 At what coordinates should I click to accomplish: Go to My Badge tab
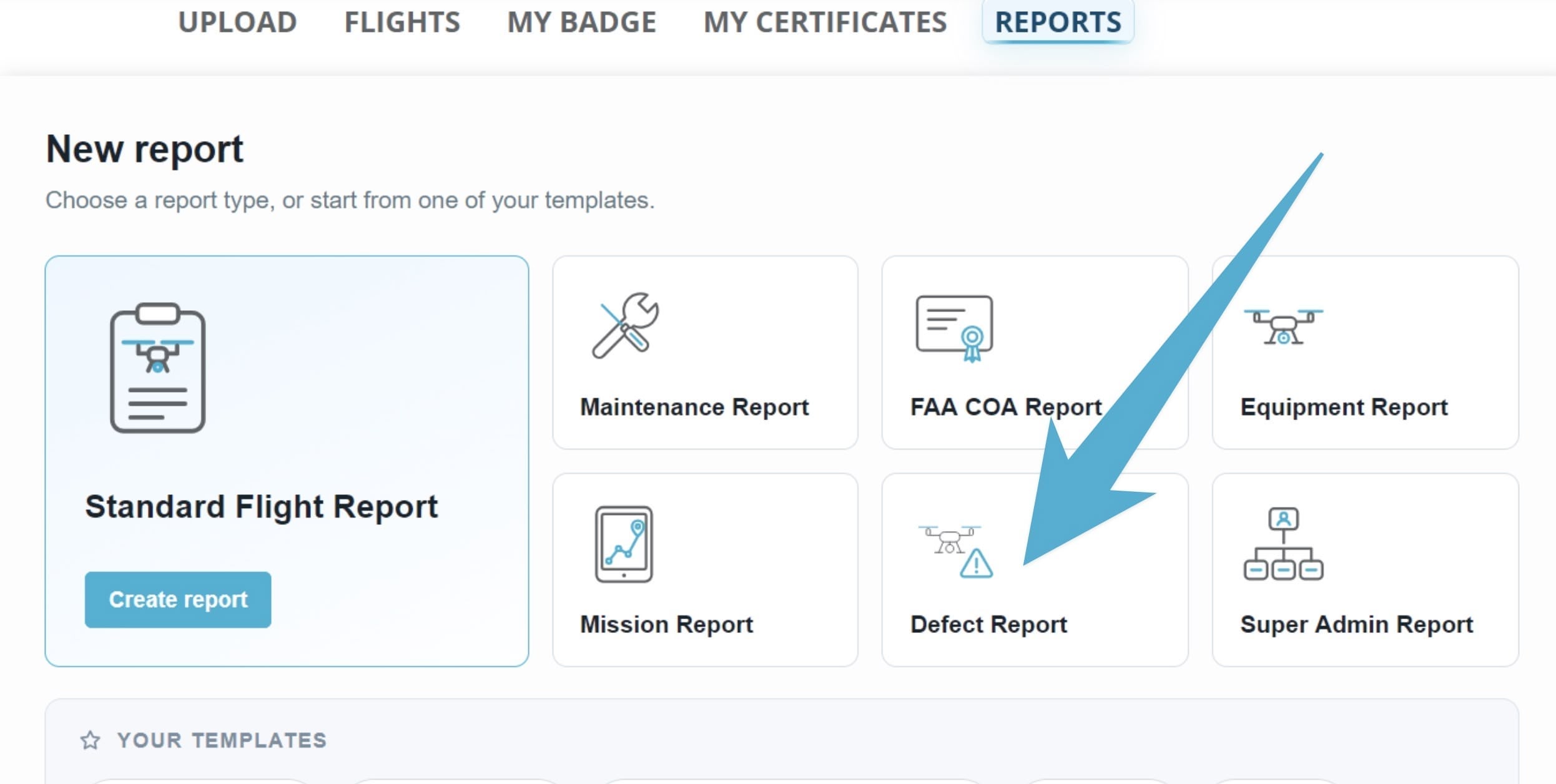click(581, 22)
